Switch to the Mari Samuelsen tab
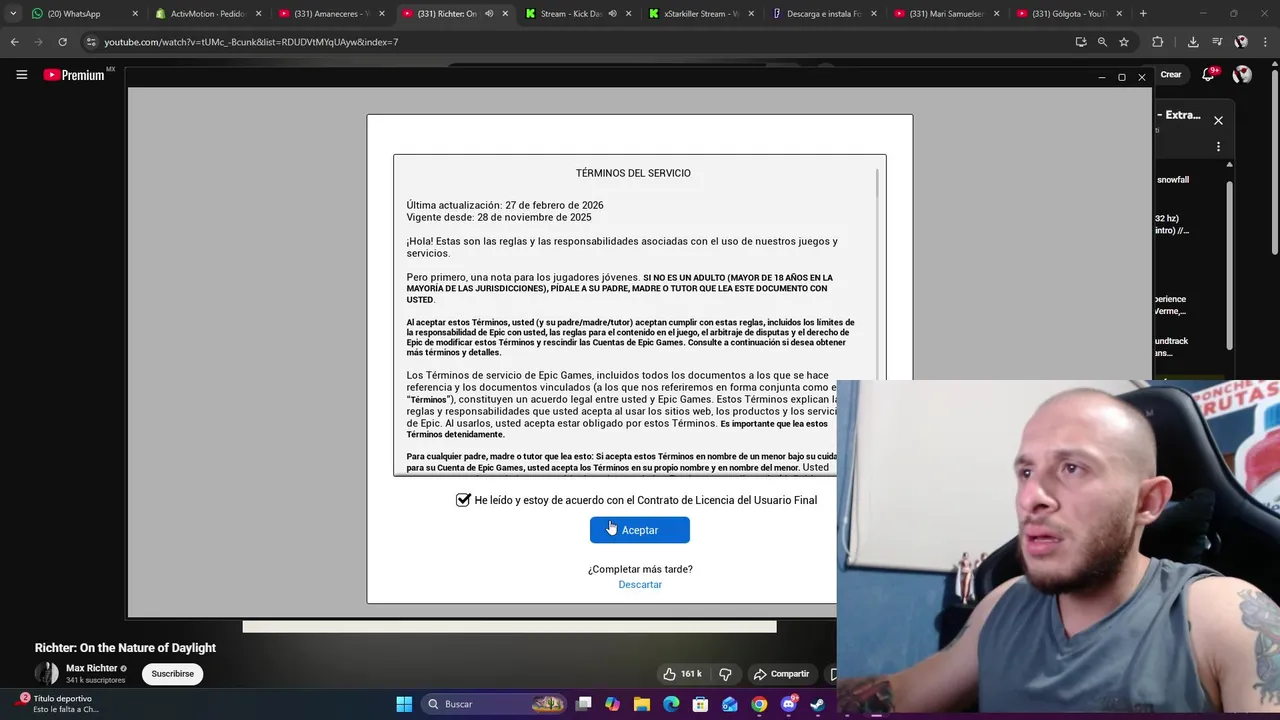This screenshot has height=720, width=1280. point(946,14)
